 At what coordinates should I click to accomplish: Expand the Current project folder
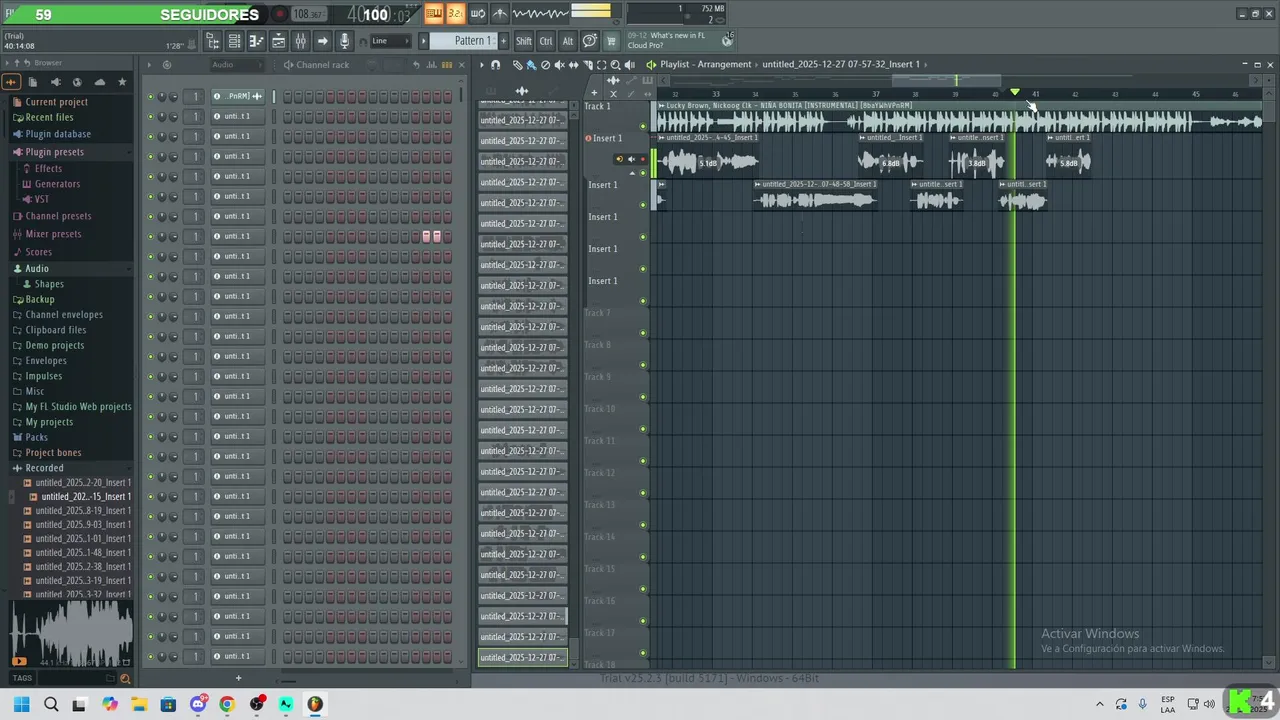pyautogui.click(x=56, y=102)
